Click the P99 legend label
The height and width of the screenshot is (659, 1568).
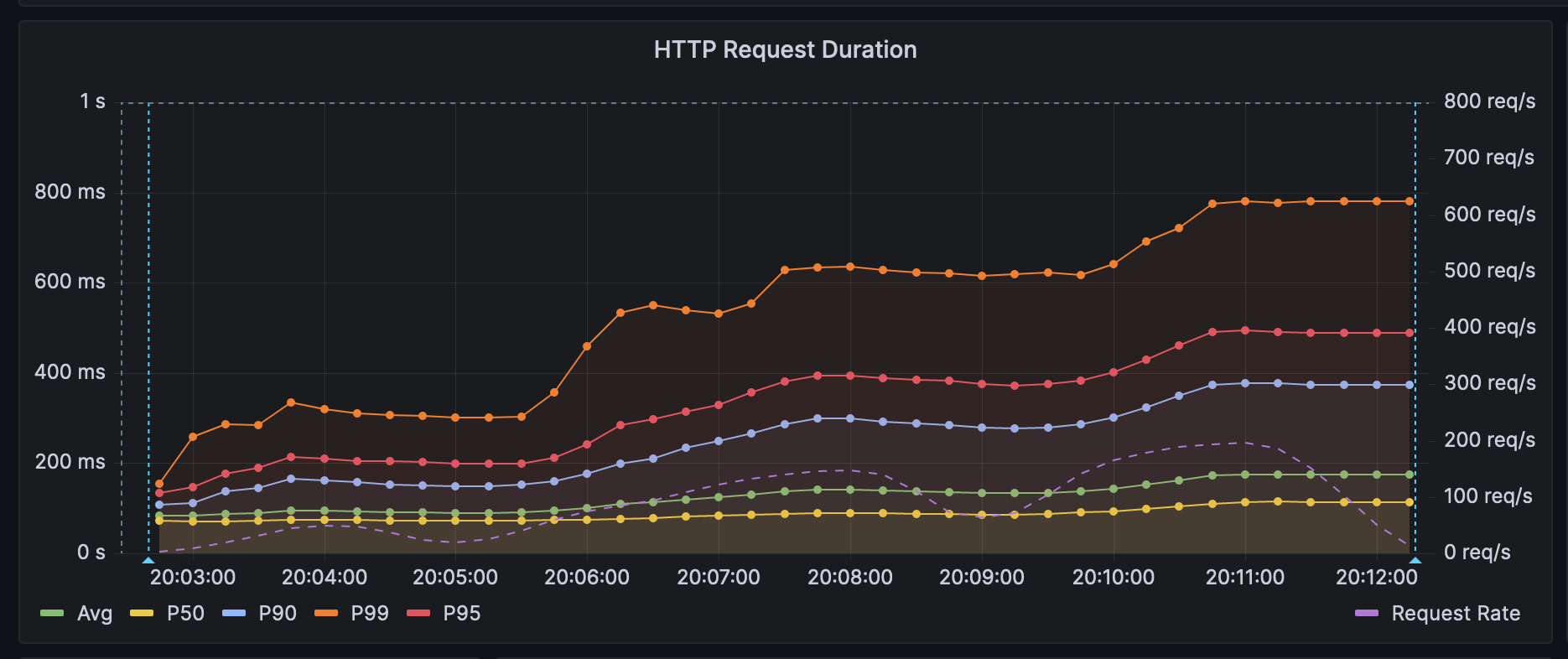pos(370,614)
